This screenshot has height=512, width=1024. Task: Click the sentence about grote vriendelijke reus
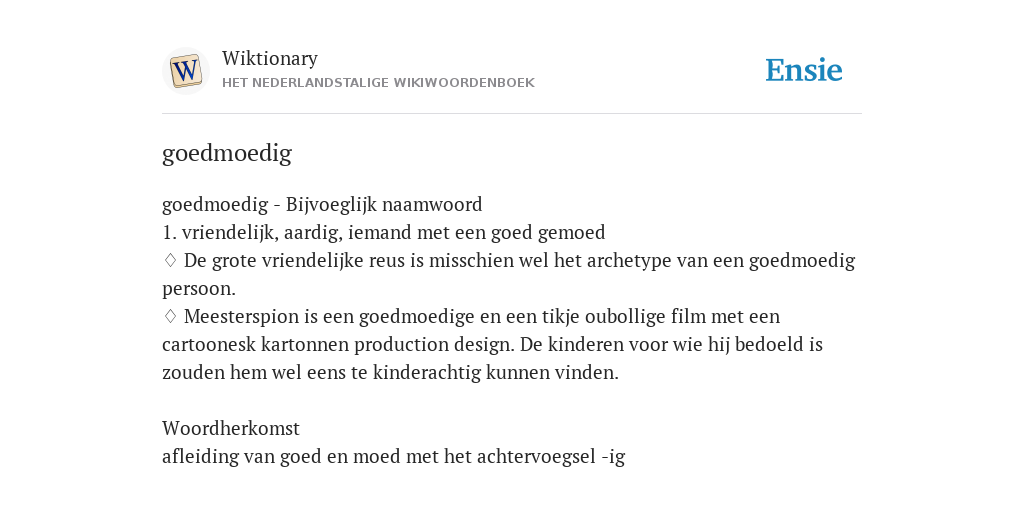coord(509,274)
